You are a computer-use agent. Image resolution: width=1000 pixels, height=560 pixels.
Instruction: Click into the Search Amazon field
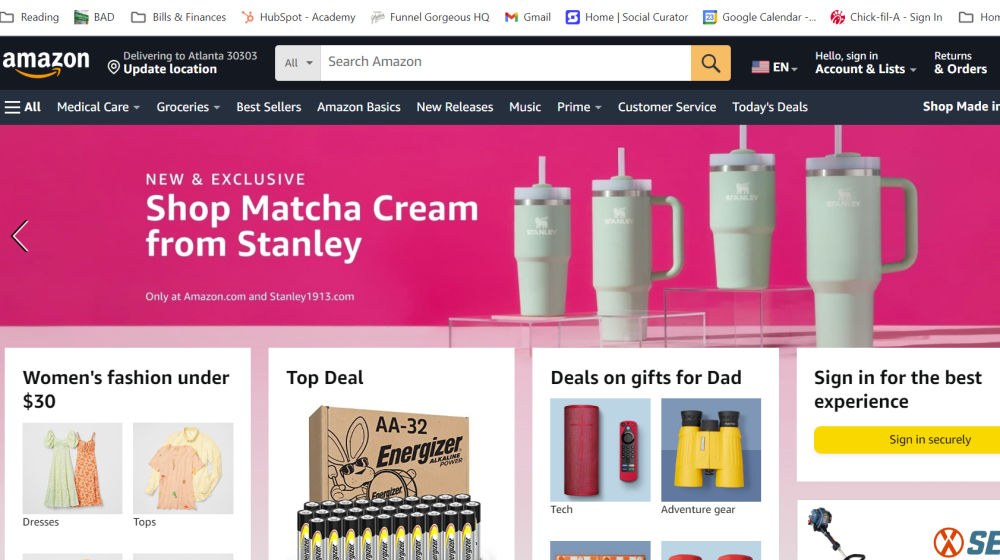506,63
